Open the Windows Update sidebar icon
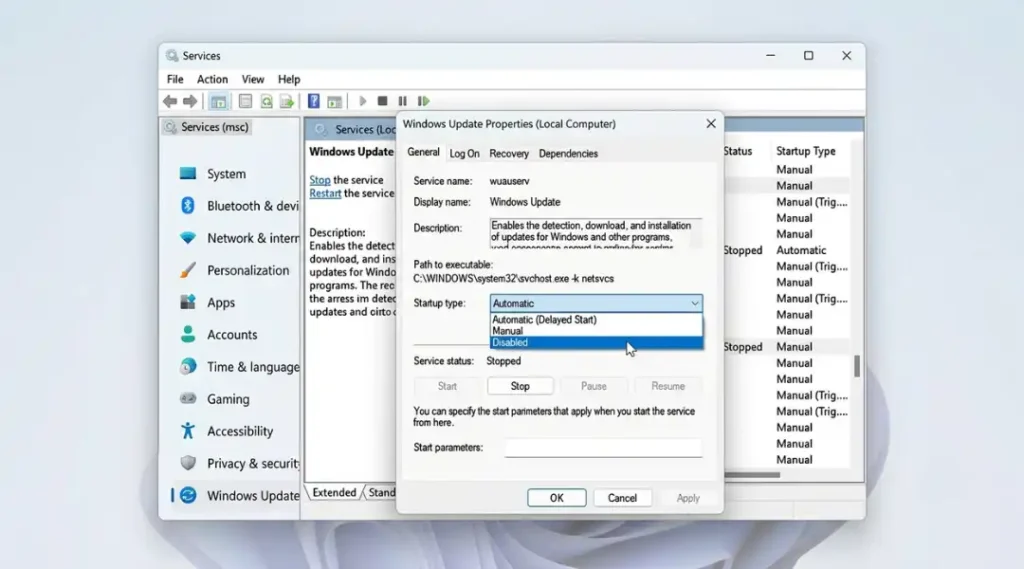This screenshot has height=569, width=1024. 188,495
